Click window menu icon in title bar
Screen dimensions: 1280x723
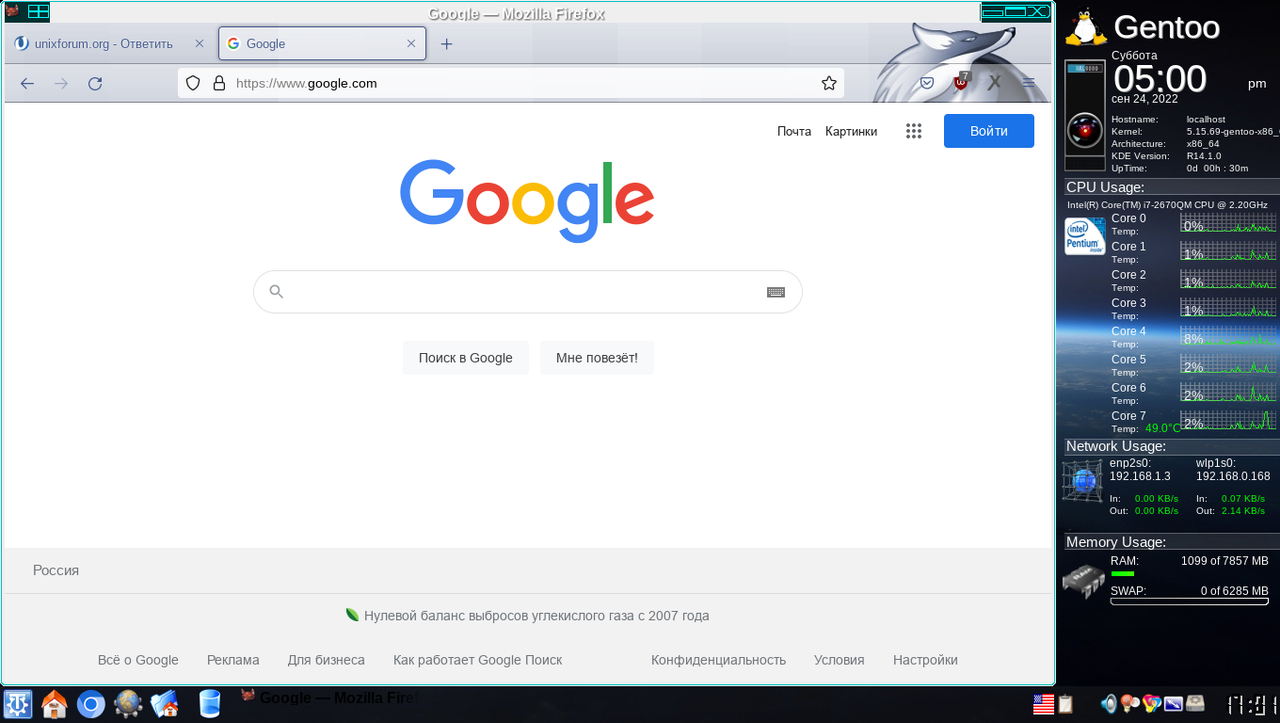tap(12, 12)
